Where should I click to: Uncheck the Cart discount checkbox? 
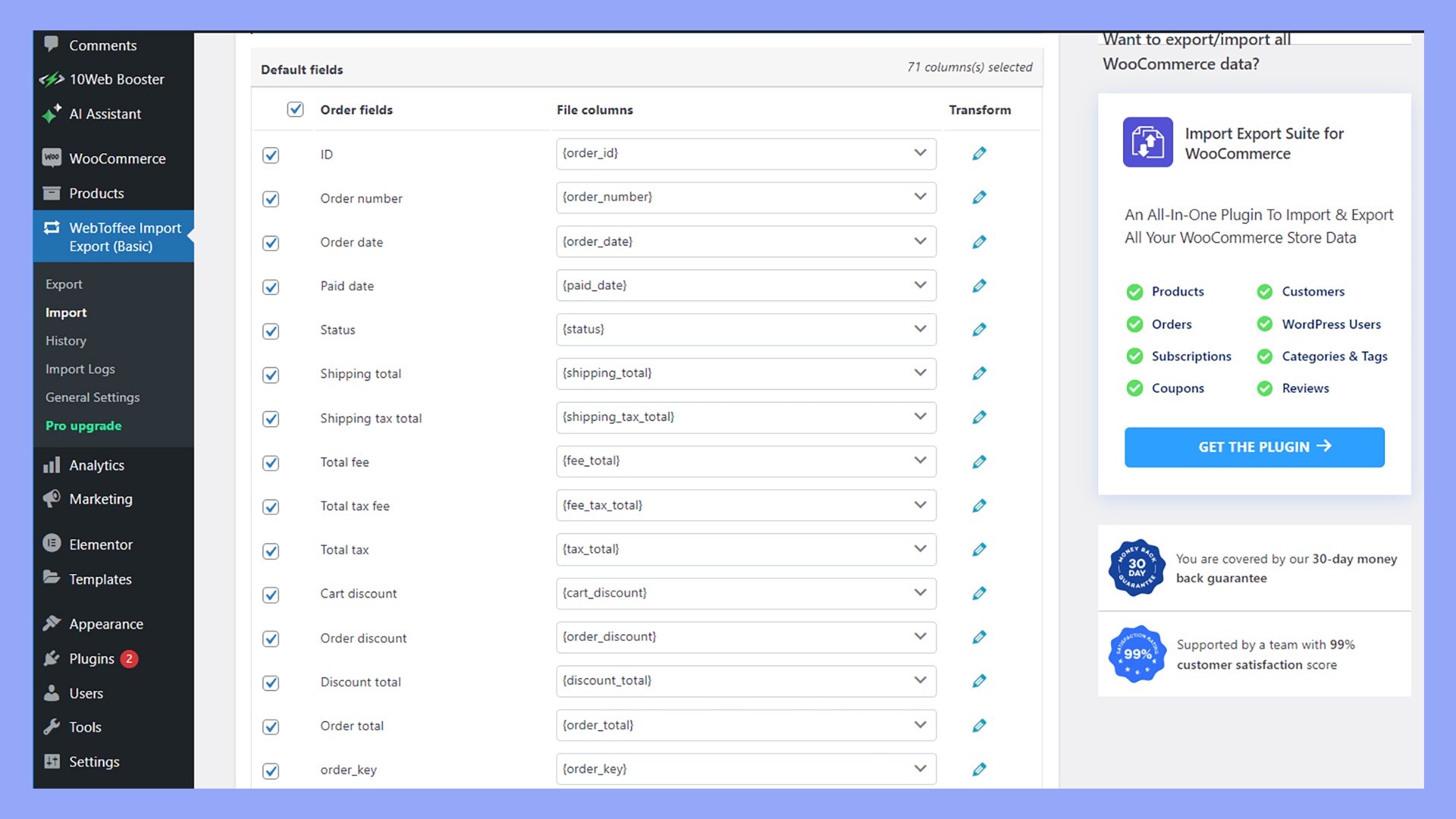(x=271, y=595)
